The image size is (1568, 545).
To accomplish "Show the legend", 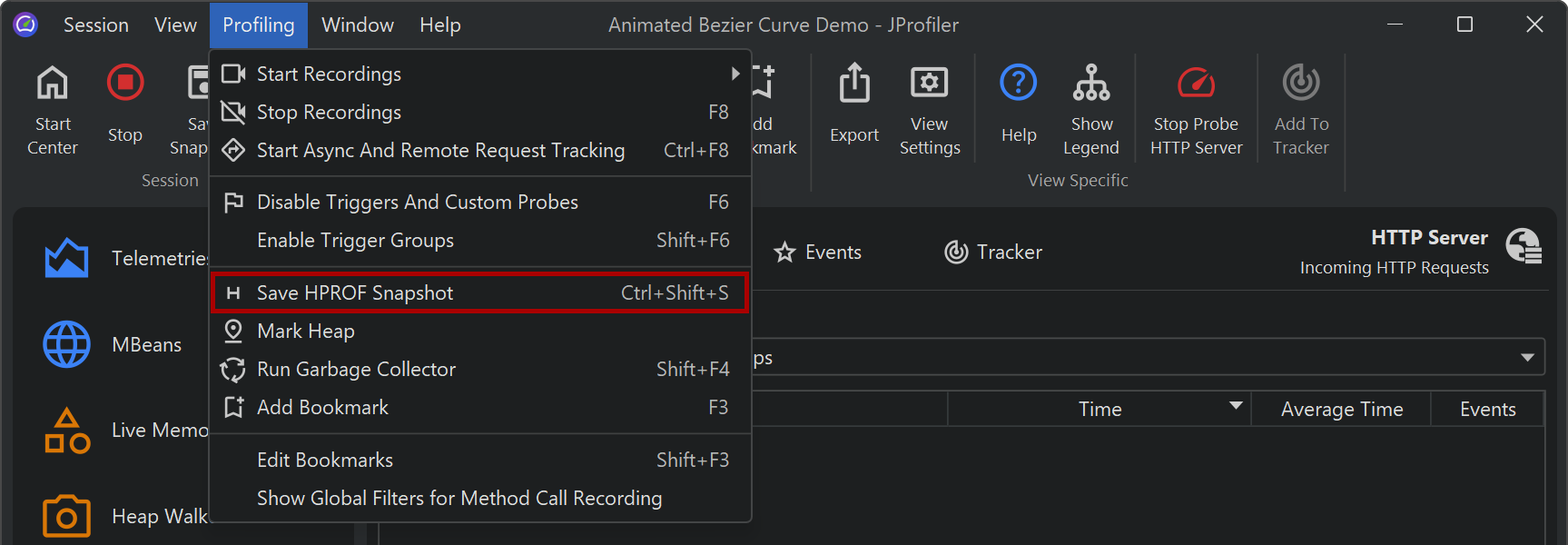I will coord(1091,84).
